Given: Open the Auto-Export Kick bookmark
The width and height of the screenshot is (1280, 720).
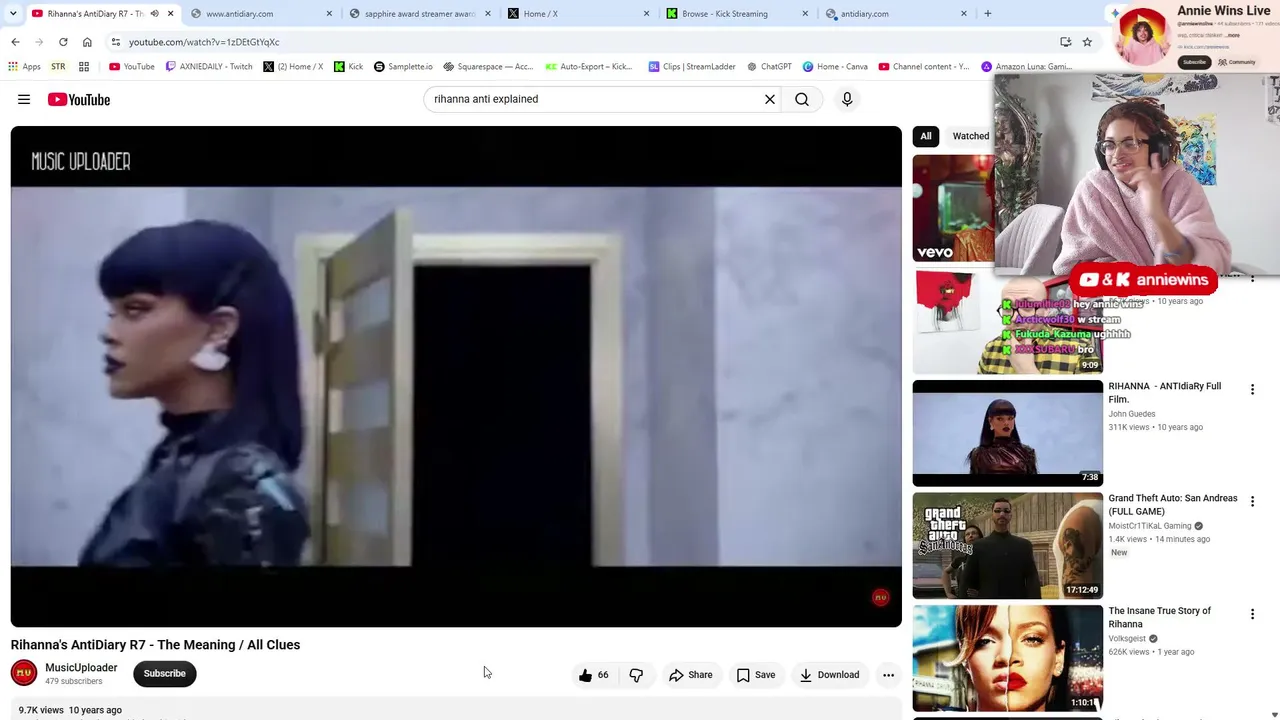Looking at the screenshot, I should pos(589,67).
